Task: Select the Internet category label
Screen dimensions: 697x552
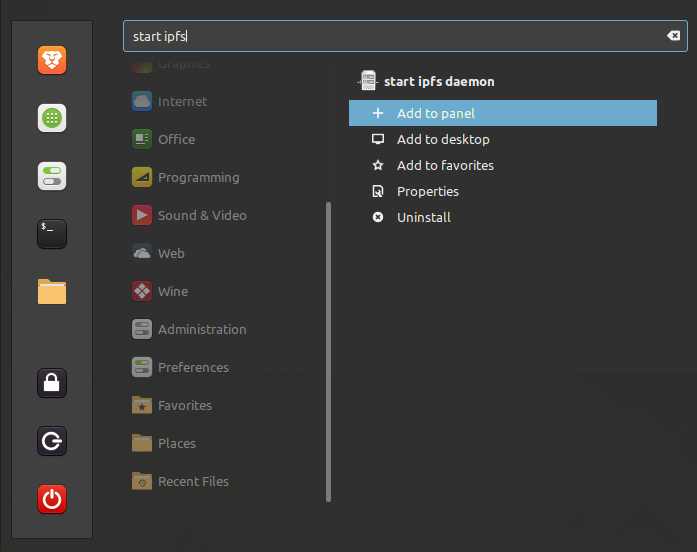Action: click(182, 101)
